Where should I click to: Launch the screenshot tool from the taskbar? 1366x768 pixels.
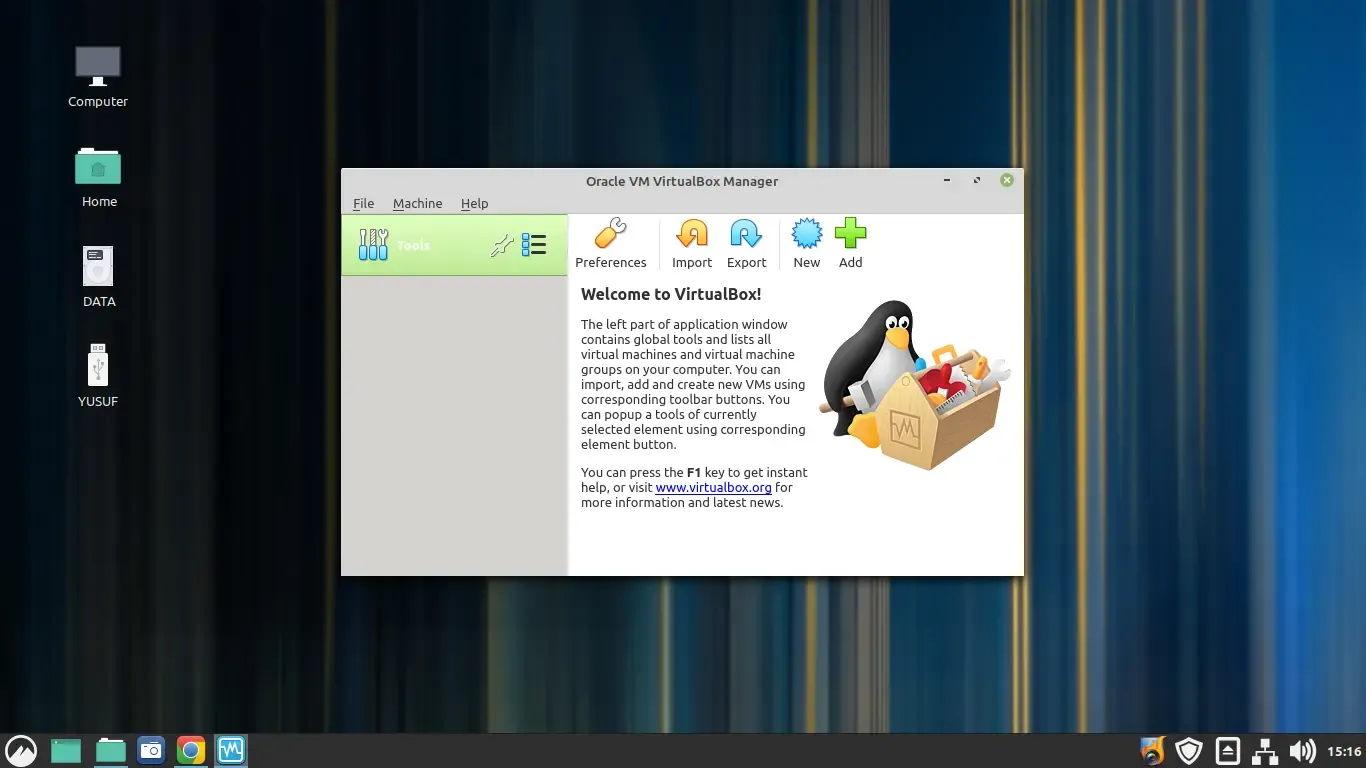coord(151,750)
